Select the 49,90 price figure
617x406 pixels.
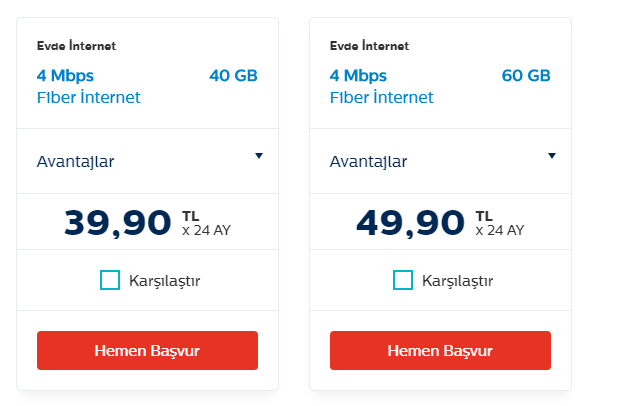(x=411, y=222)
